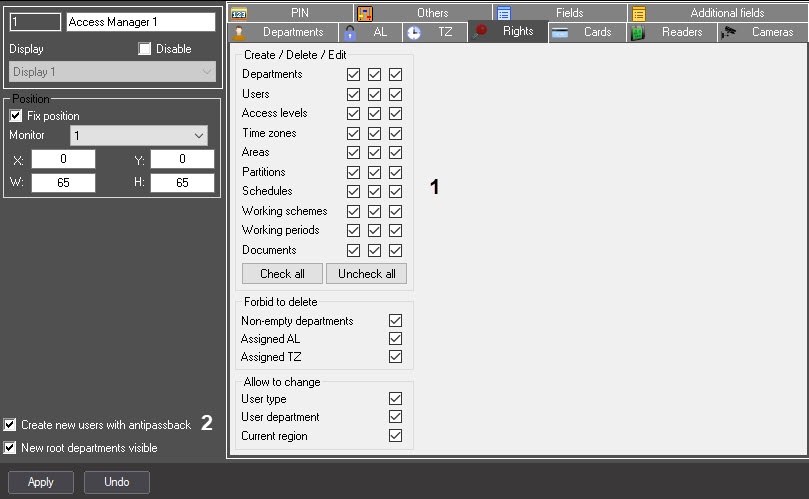
Task: Uncheck Areas delete right checkbox
Action: click(375, 153)
